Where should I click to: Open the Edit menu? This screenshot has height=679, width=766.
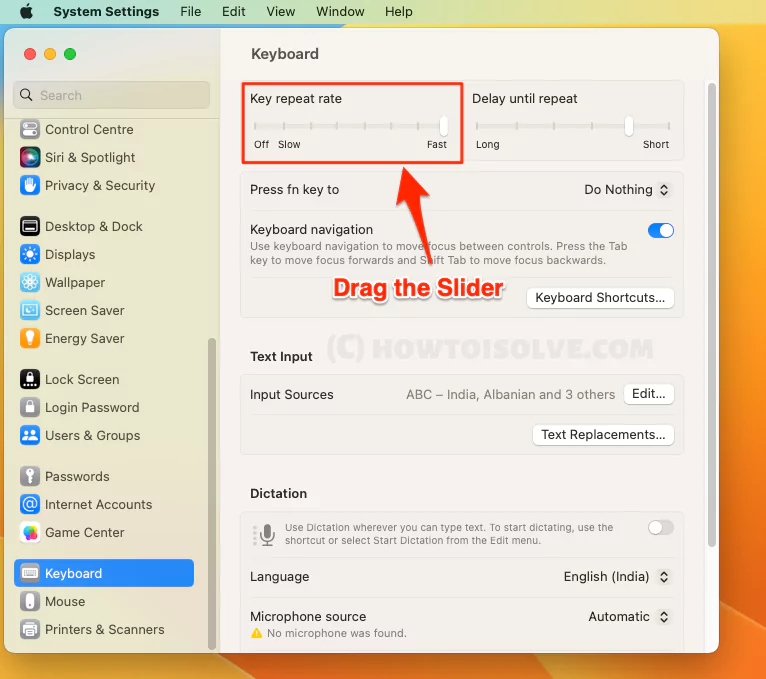pyautogui.click(x=234, y=11)
